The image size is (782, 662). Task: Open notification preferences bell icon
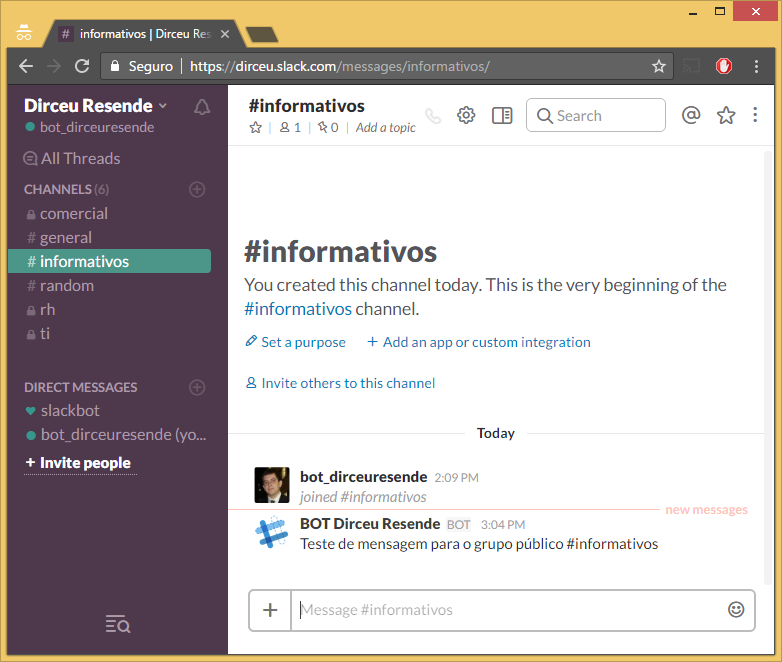coord(201,107)
